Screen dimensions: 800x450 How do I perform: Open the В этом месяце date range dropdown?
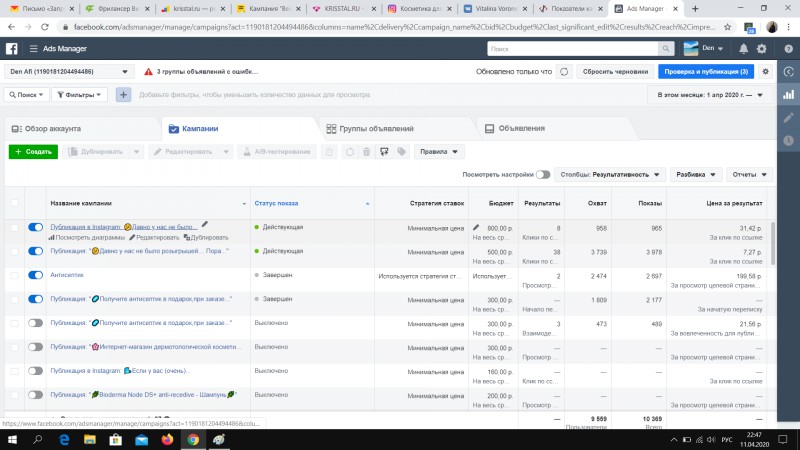tap(709, 95)
